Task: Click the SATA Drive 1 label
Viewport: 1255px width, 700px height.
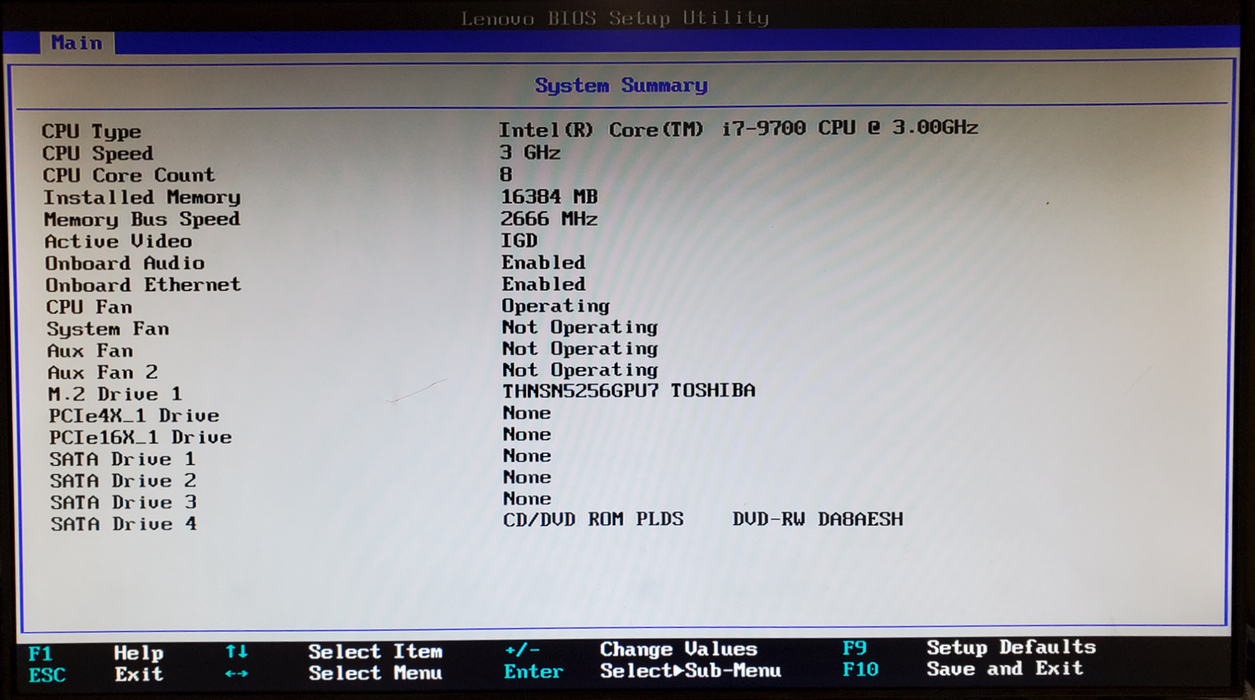Action: pos(123,460)
